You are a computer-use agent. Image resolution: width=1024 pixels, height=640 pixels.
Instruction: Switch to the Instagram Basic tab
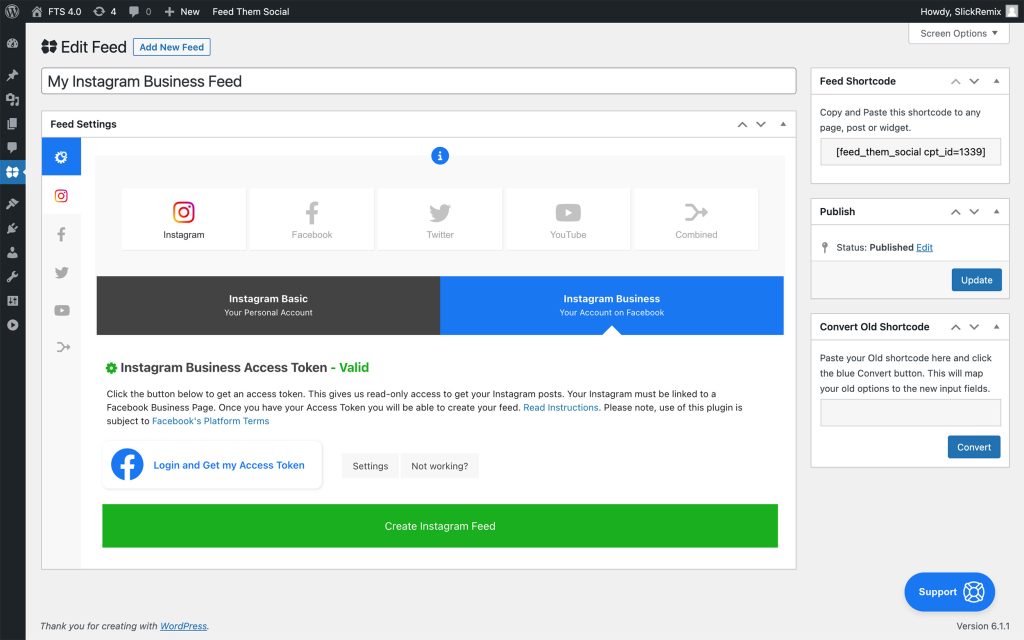click(x=268, y=305)
